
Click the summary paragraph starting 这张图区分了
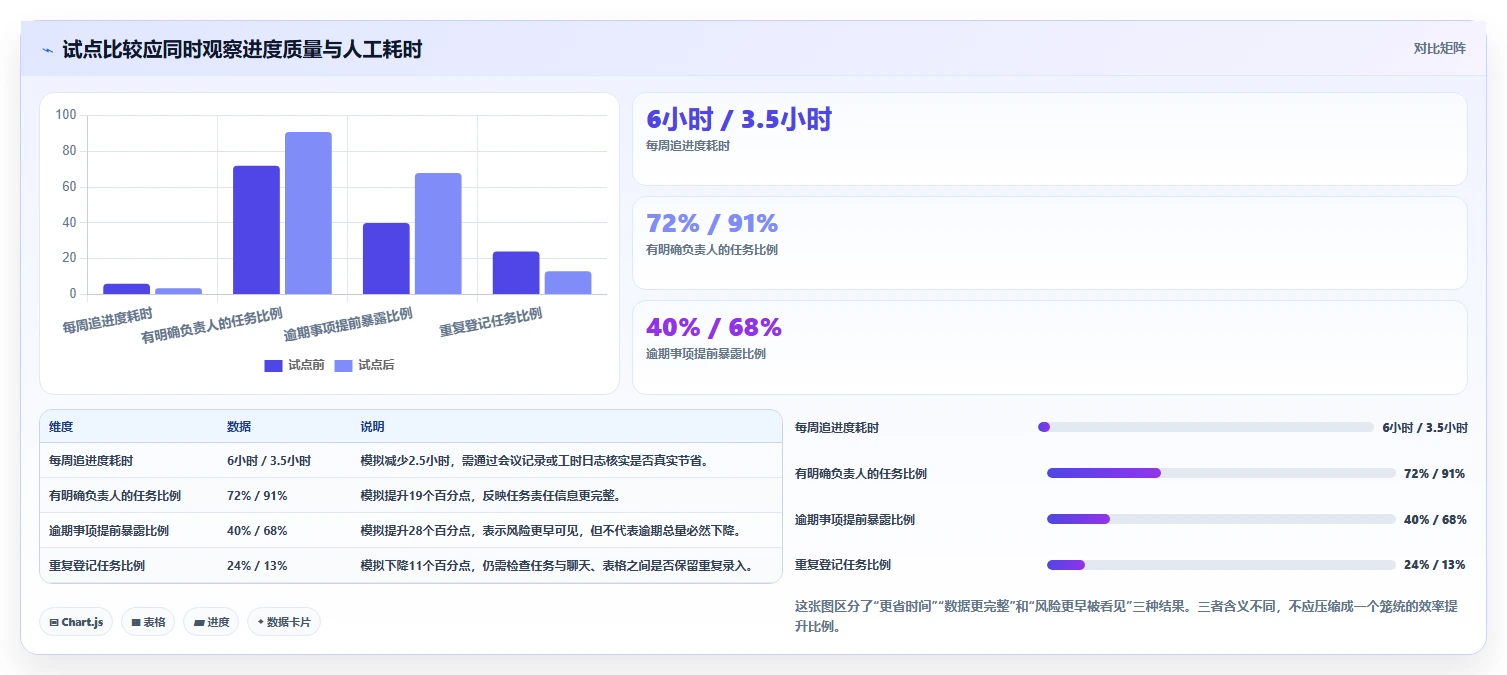pos(1125,616)
